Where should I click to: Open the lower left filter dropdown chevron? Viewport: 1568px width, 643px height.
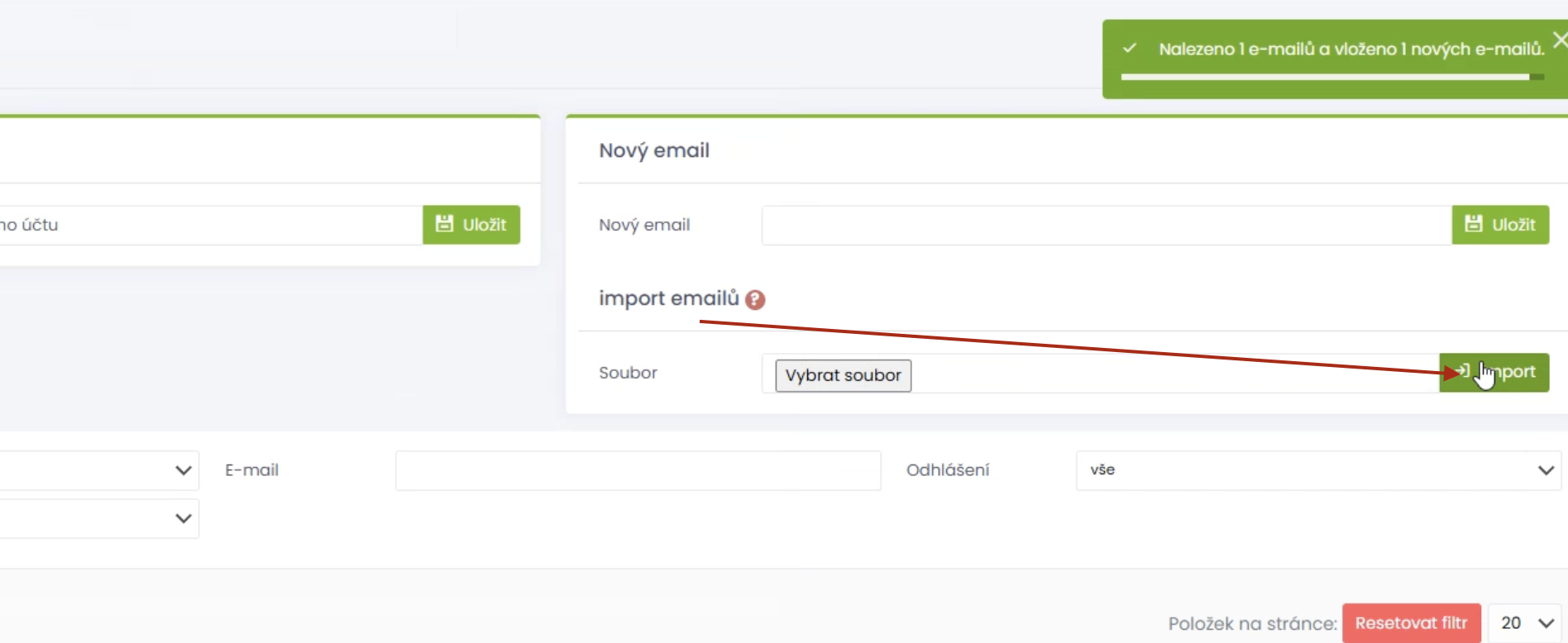pos(184,518)
